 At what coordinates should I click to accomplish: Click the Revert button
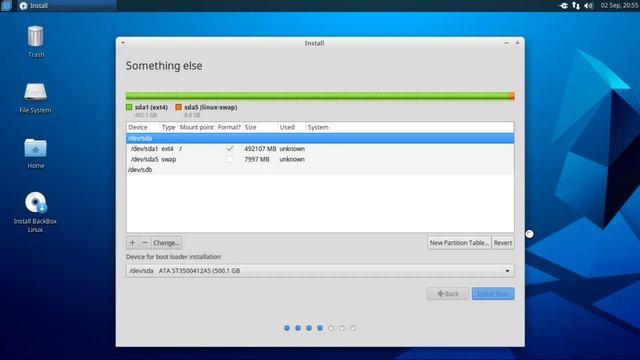[503, 242]
